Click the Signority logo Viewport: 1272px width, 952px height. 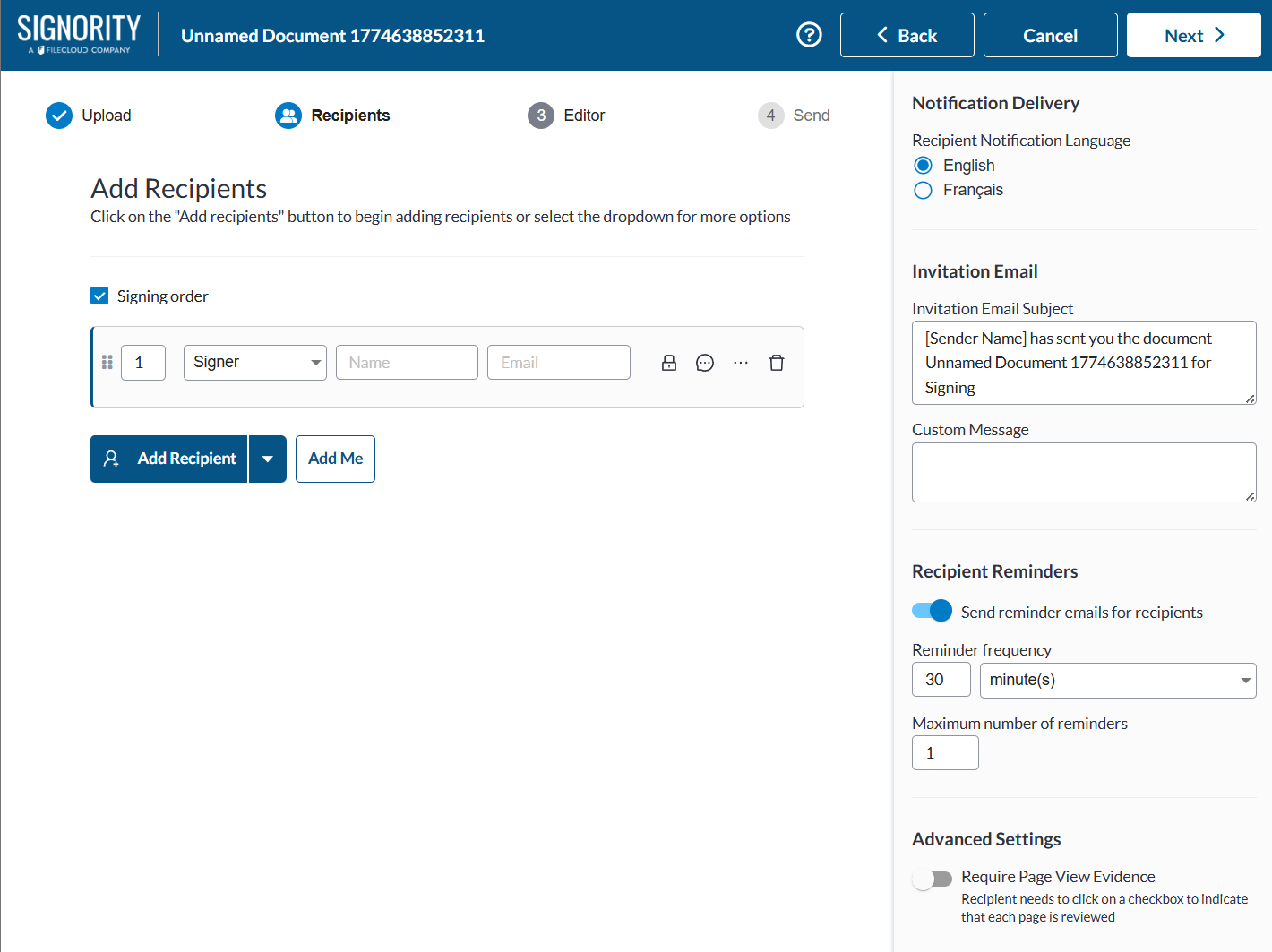point(79,34)
